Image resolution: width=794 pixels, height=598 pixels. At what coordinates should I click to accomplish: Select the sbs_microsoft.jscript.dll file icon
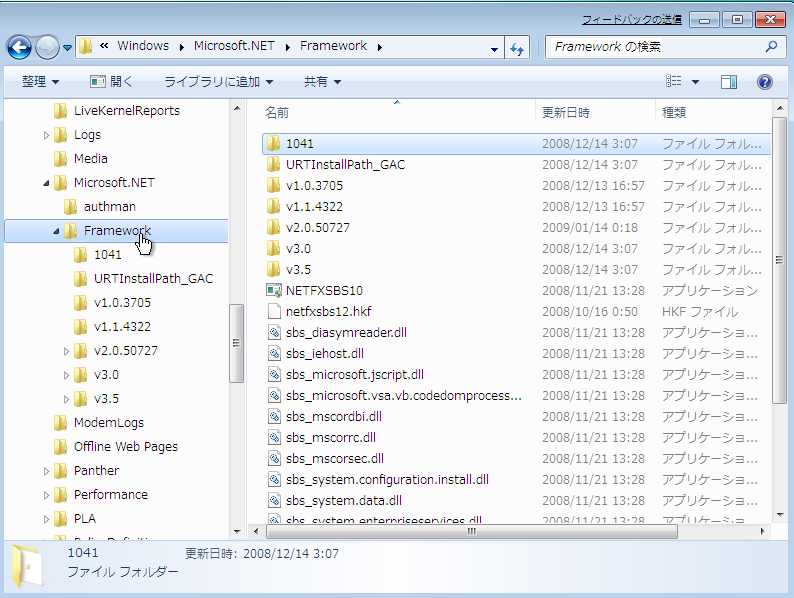click(x=274, y=375)
